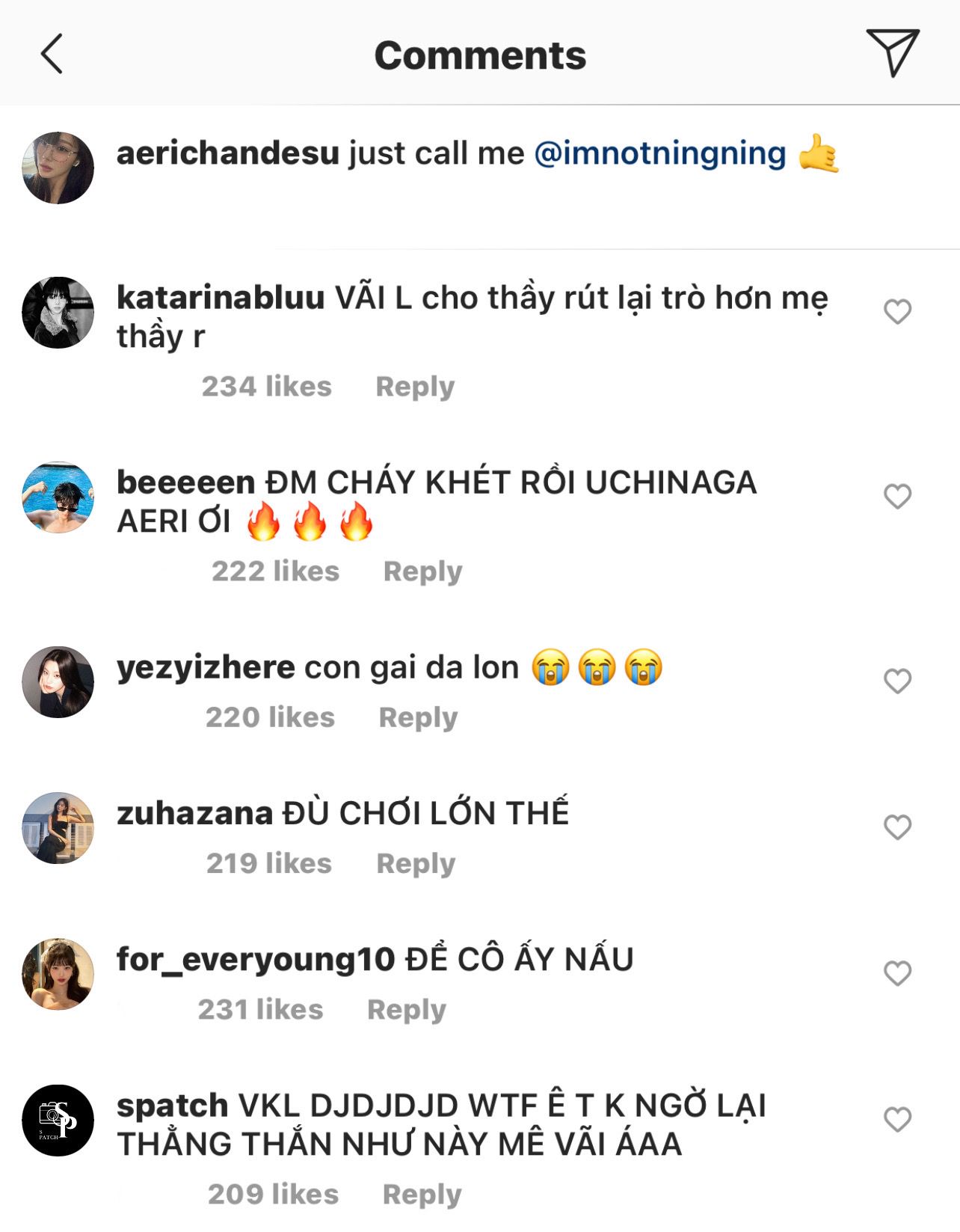The height and width of the screenshot is (1232, 960).
Task: Open the @imnotningning mention link
Action: (x=660, y=153)
